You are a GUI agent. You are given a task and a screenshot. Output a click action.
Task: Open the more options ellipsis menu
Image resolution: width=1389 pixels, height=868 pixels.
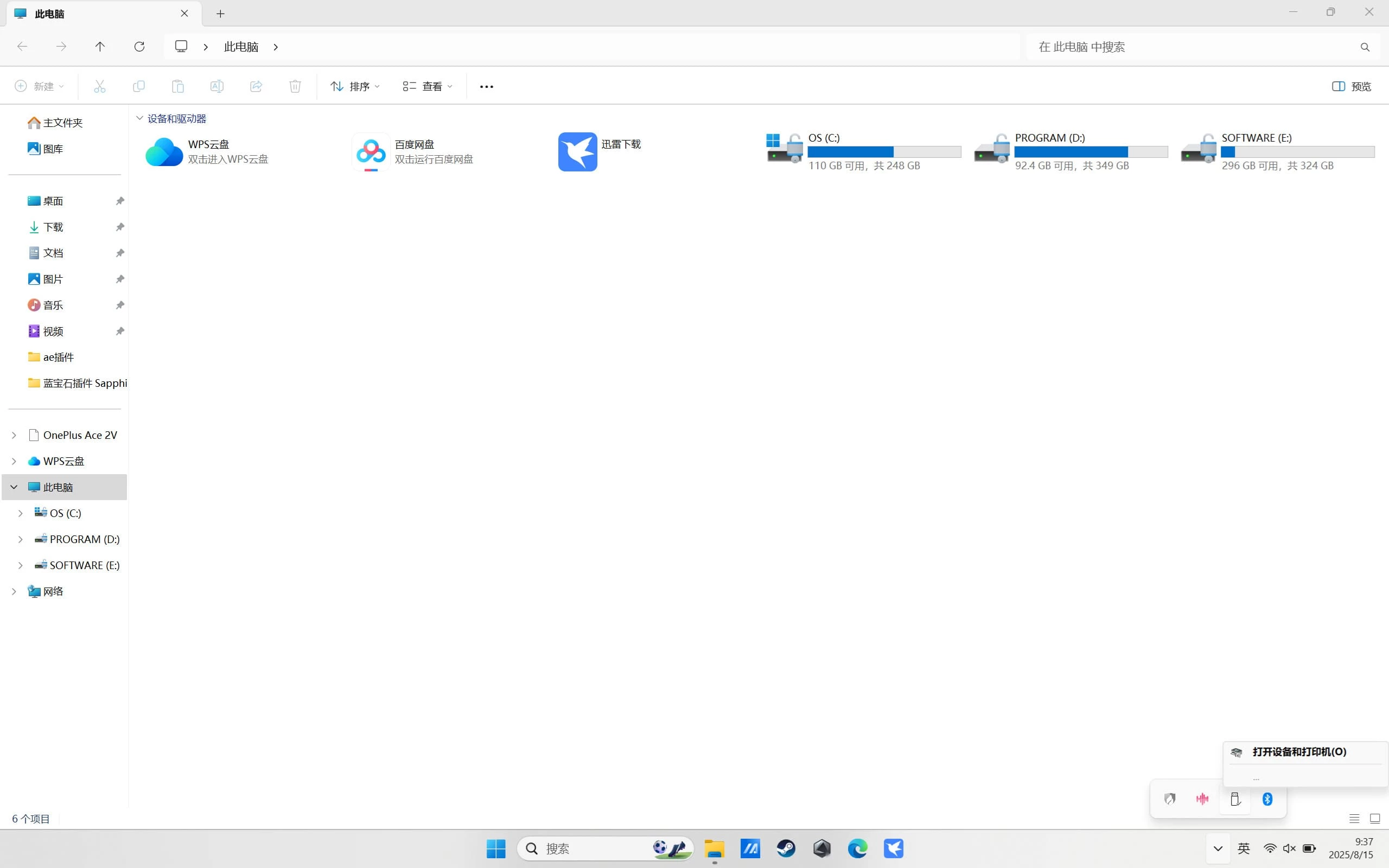click(486, 86)
